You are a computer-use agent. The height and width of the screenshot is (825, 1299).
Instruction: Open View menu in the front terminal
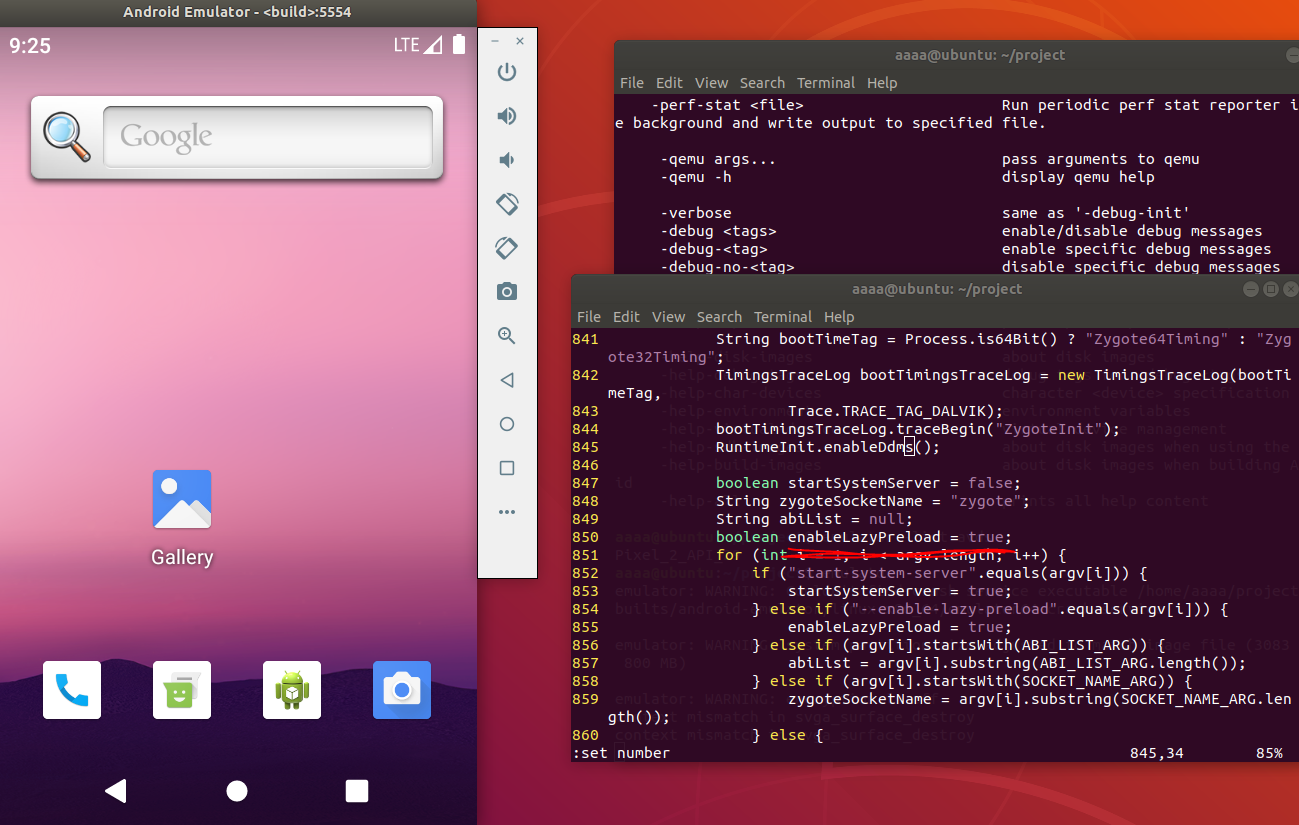coord(669,317)
